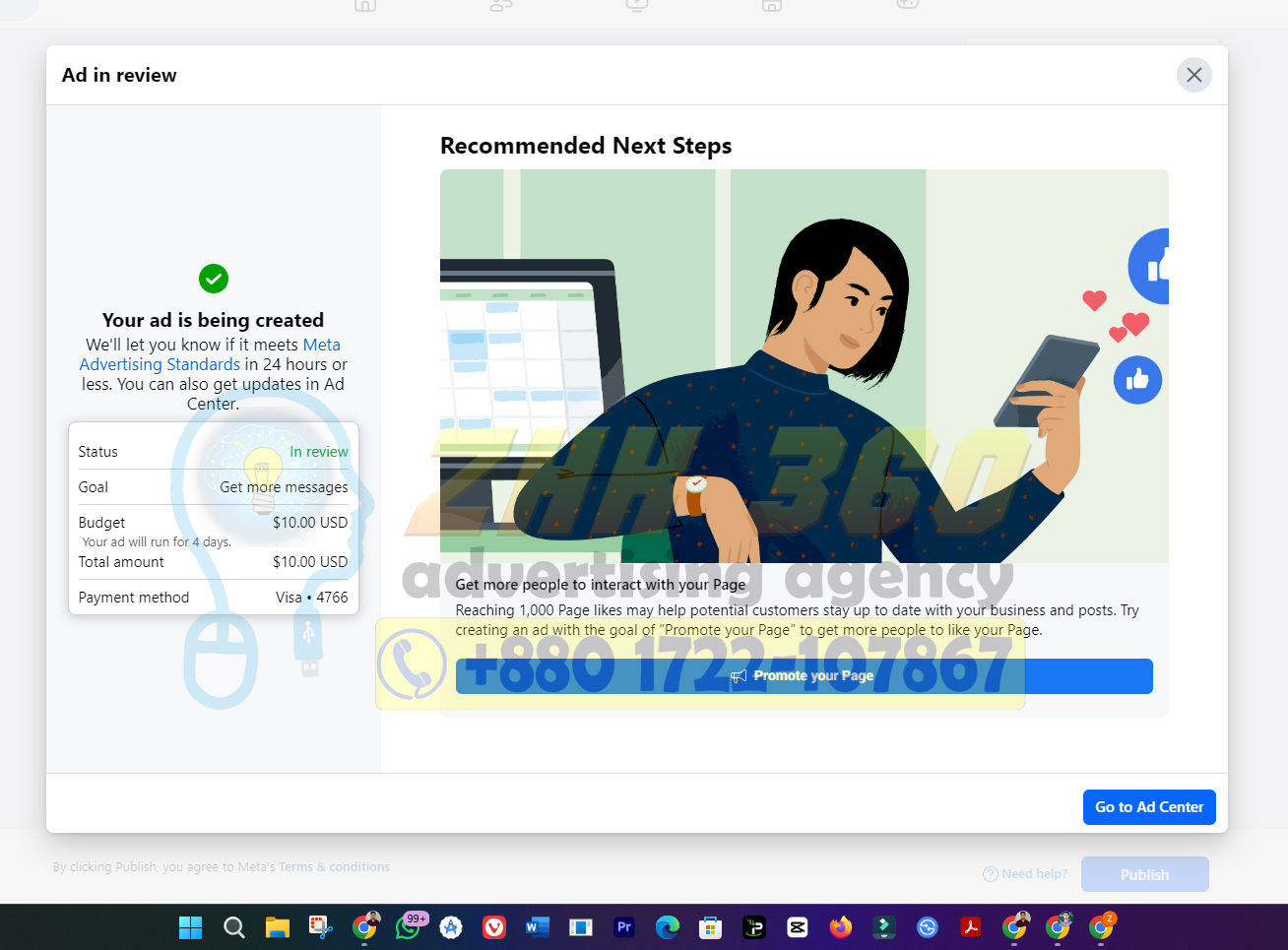This screenshot has width=1288, height=950.
Task: Open Vivaldi browser from the taskbar
Action: click(x=494, y=927)
